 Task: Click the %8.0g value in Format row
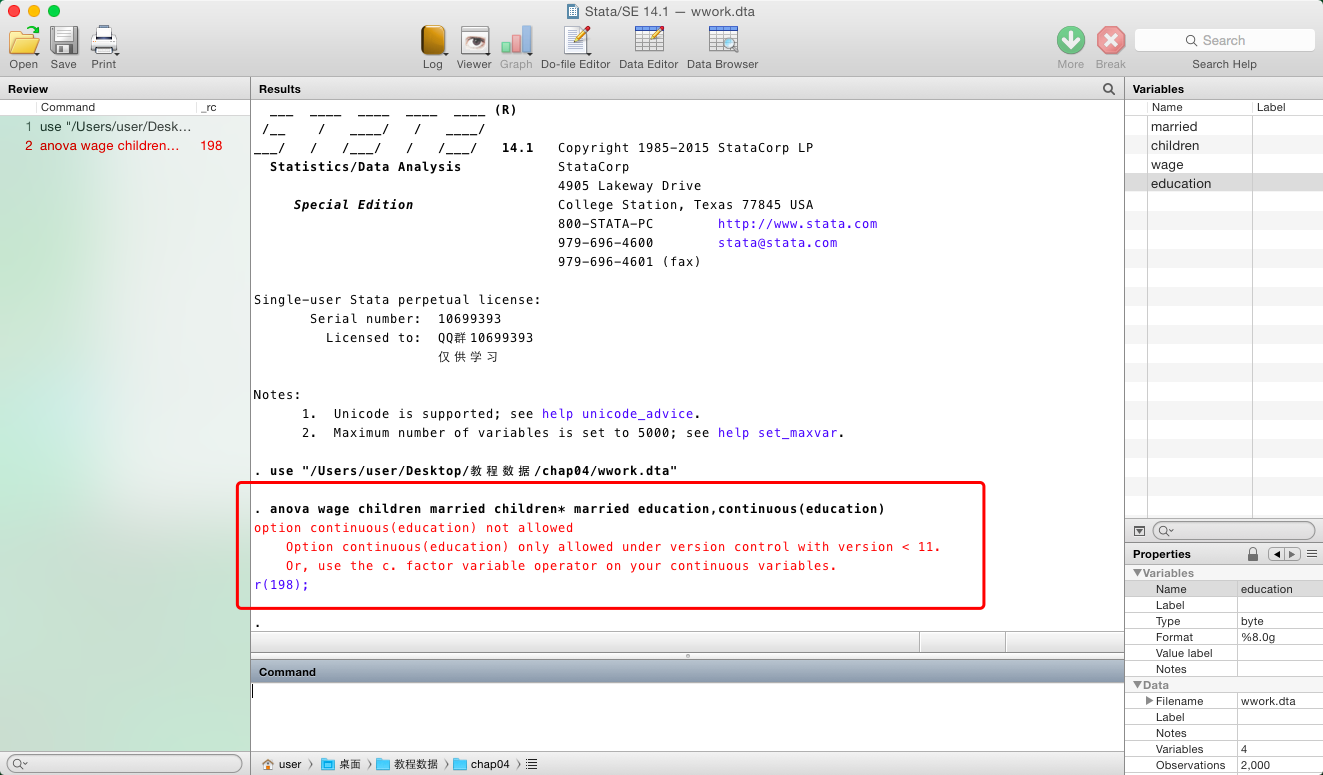1259,637
